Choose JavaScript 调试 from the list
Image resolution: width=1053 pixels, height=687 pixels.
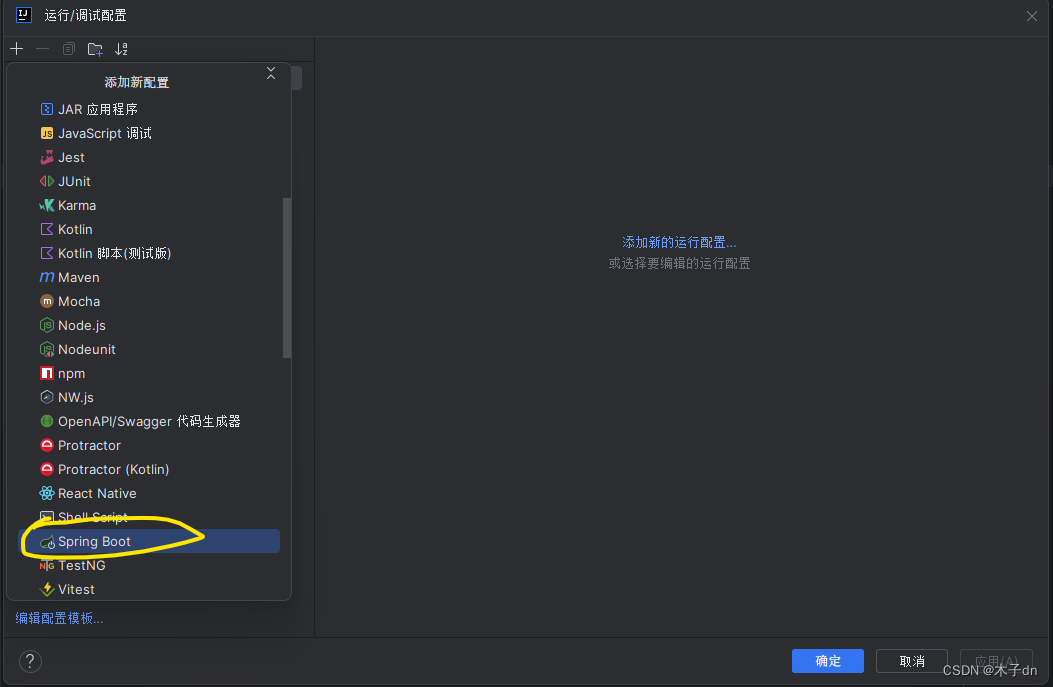click(x=148, y=133)
